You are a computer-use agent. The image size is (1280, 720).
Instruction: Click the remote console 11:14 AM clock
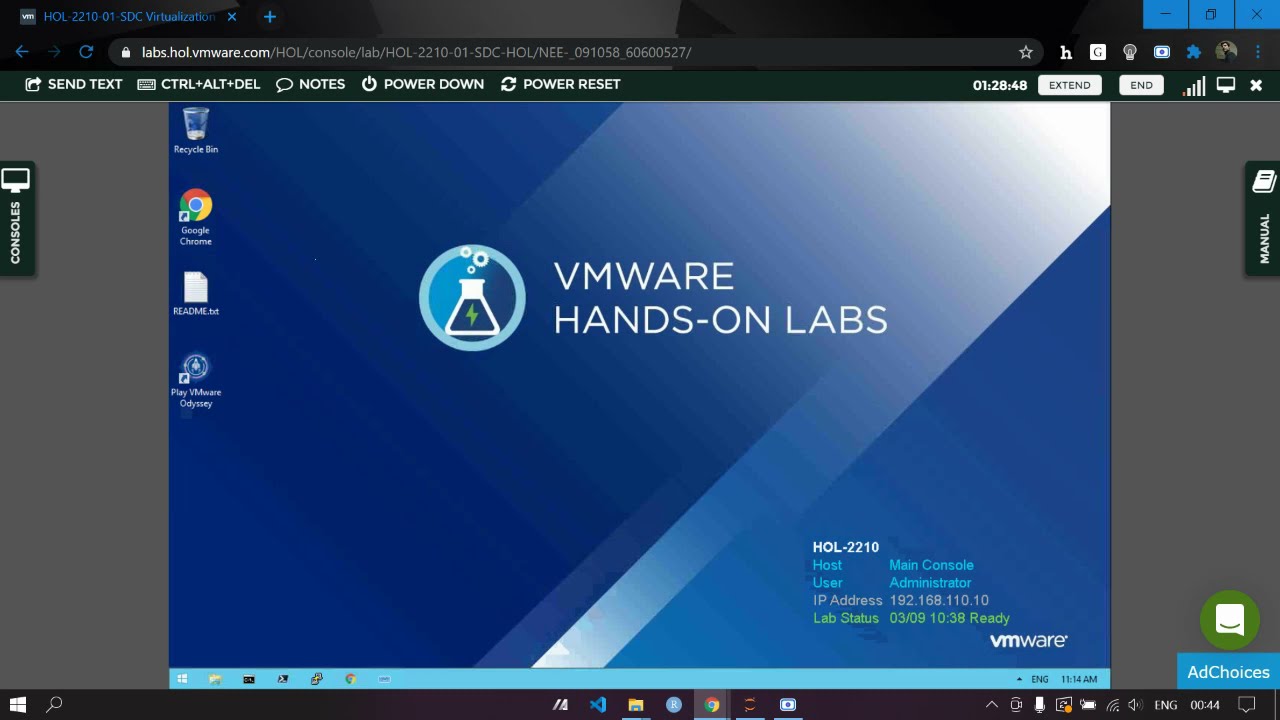pyautogui.click(x=1079, y=679)
